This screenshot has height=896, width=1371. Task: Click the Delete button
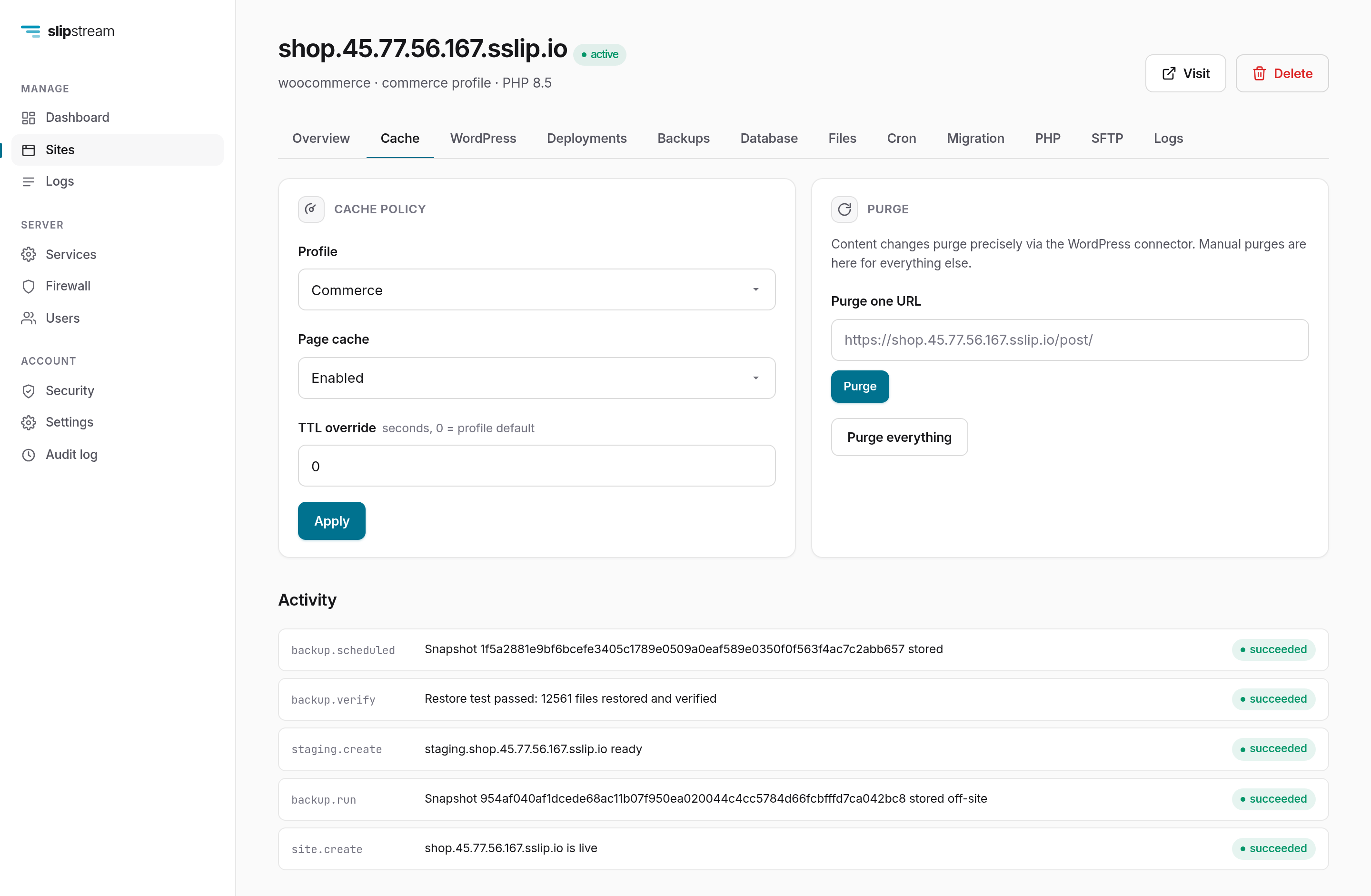pyautogui.click(x=1282, y=74)
